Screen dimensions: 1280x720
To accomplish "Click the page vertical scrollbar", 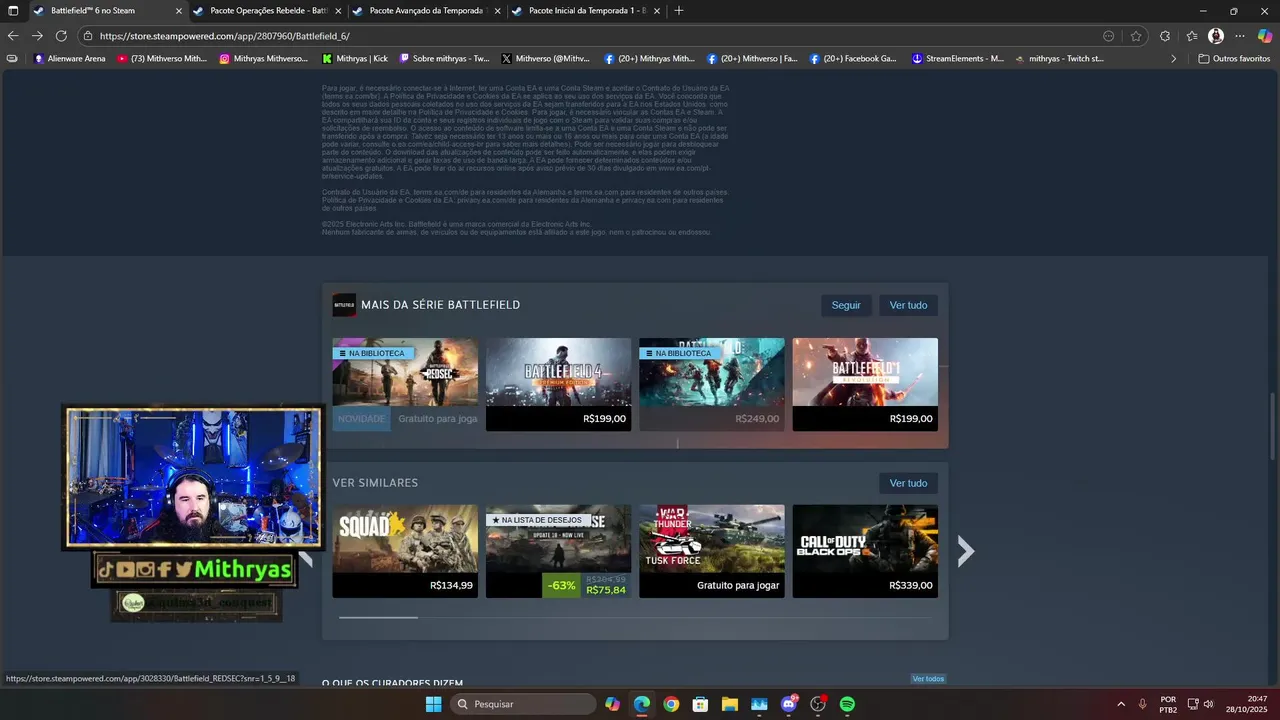I will tap(1273, 427).
